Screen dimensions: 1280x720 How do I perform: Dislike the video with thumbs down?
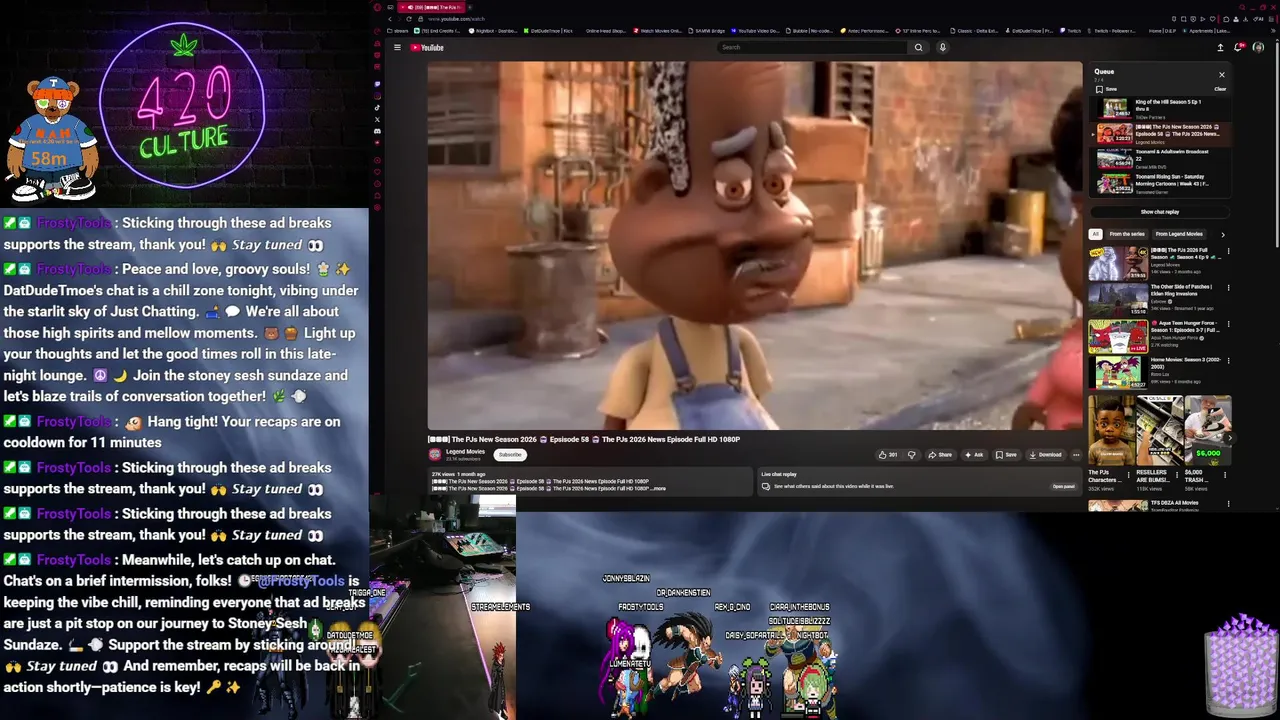(911, 455)
